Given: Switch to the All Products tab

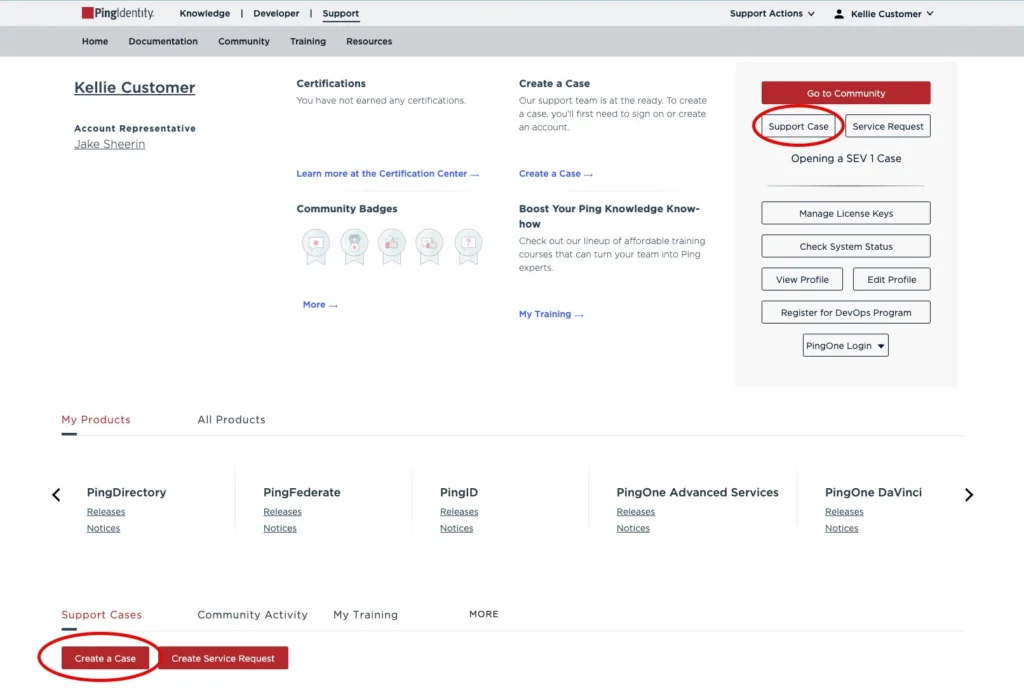Looking at the screenshot, I should pyautogui.click(x=231, y=420).
